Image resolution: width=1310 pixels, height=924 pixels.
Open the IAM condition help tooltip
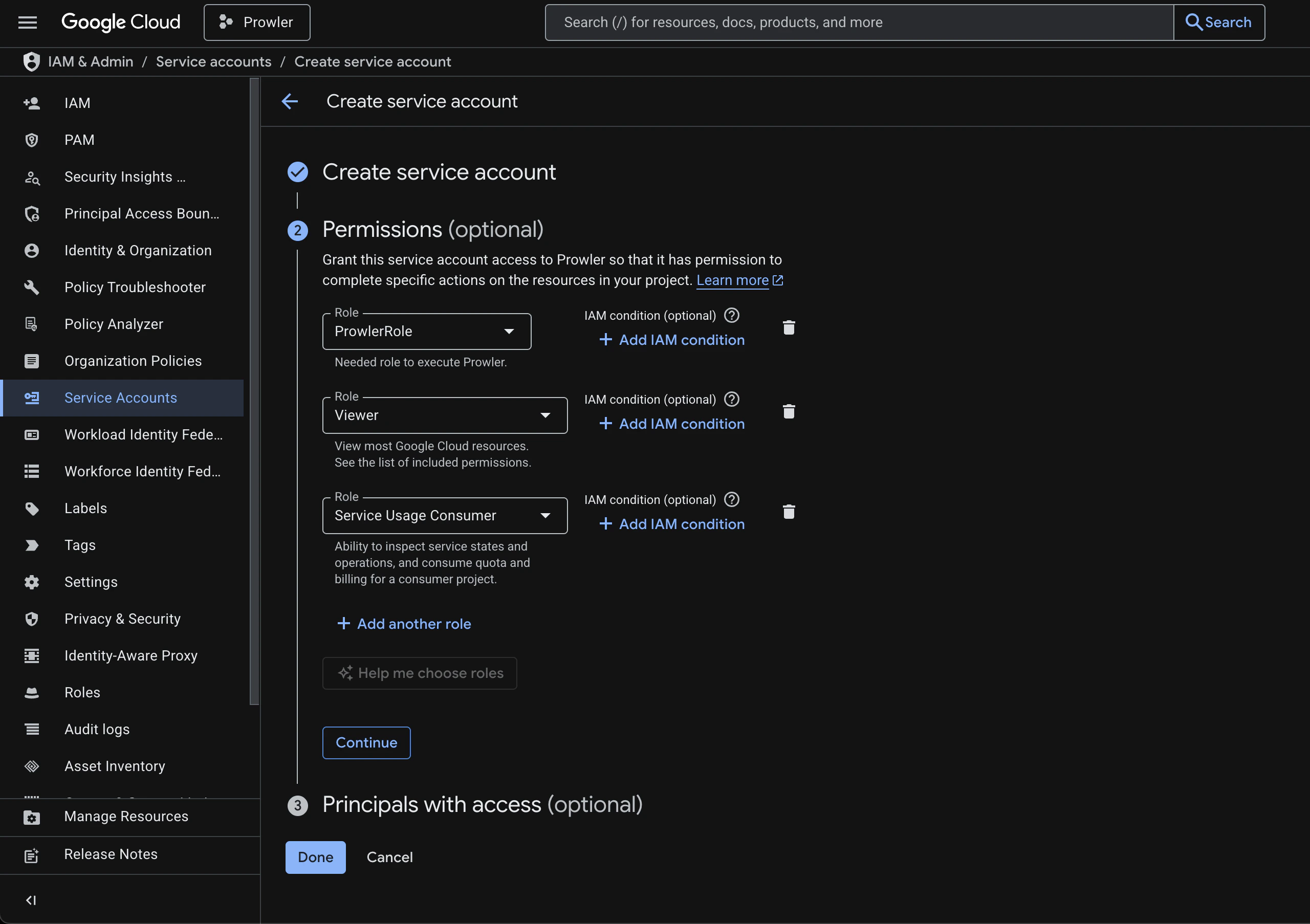731,315
